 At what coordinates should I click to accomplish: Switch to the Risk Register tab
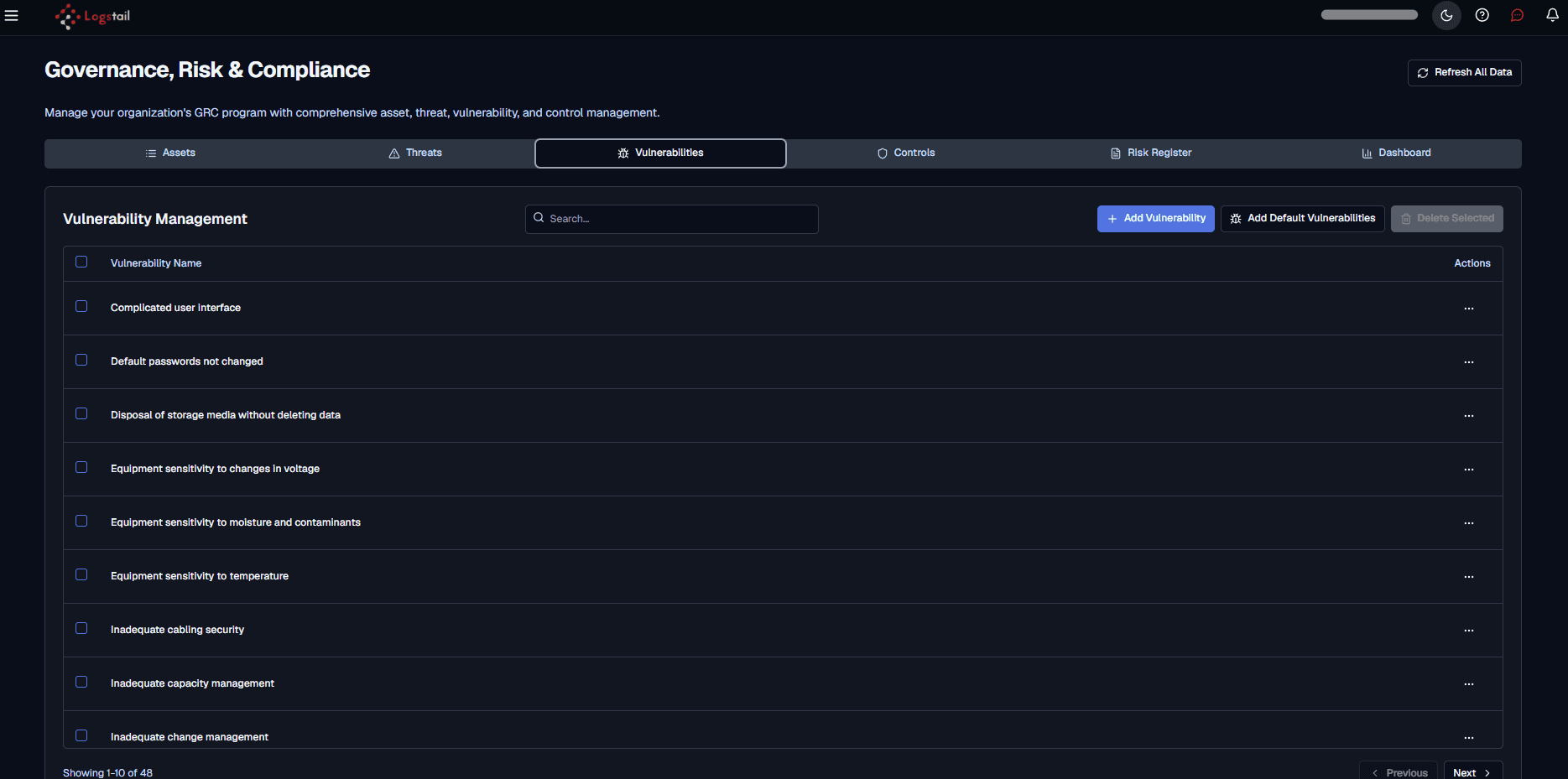1151,153
